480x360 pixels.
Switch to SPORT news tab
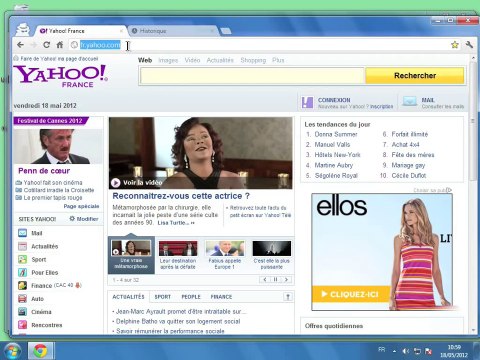[x=163, y=297]
